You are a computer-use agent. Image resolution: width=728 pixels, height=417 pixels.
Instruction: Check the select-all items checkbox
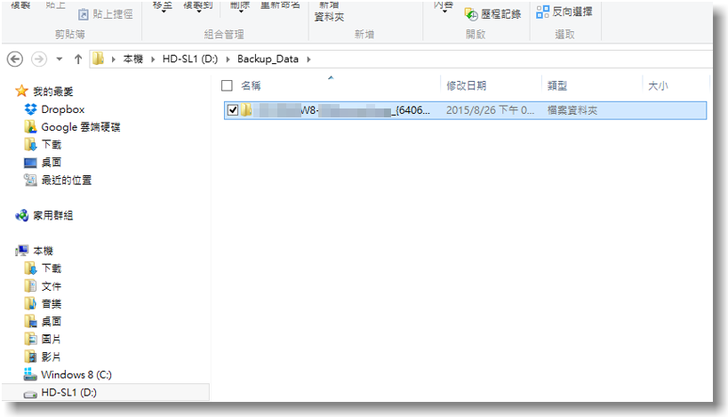(x=227, y=85)
